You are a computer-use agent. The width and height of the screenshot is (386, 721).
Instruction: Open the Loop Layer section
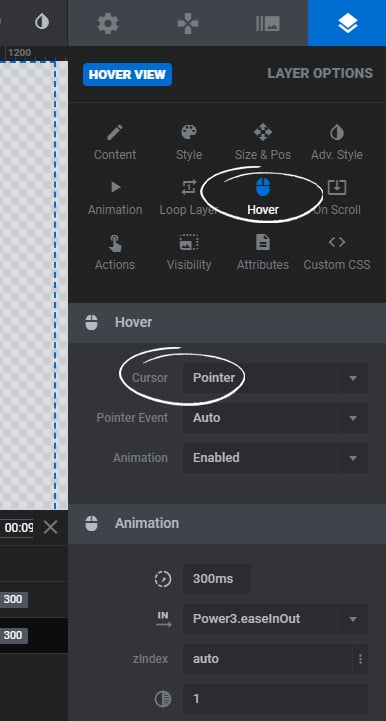(189, 198)
